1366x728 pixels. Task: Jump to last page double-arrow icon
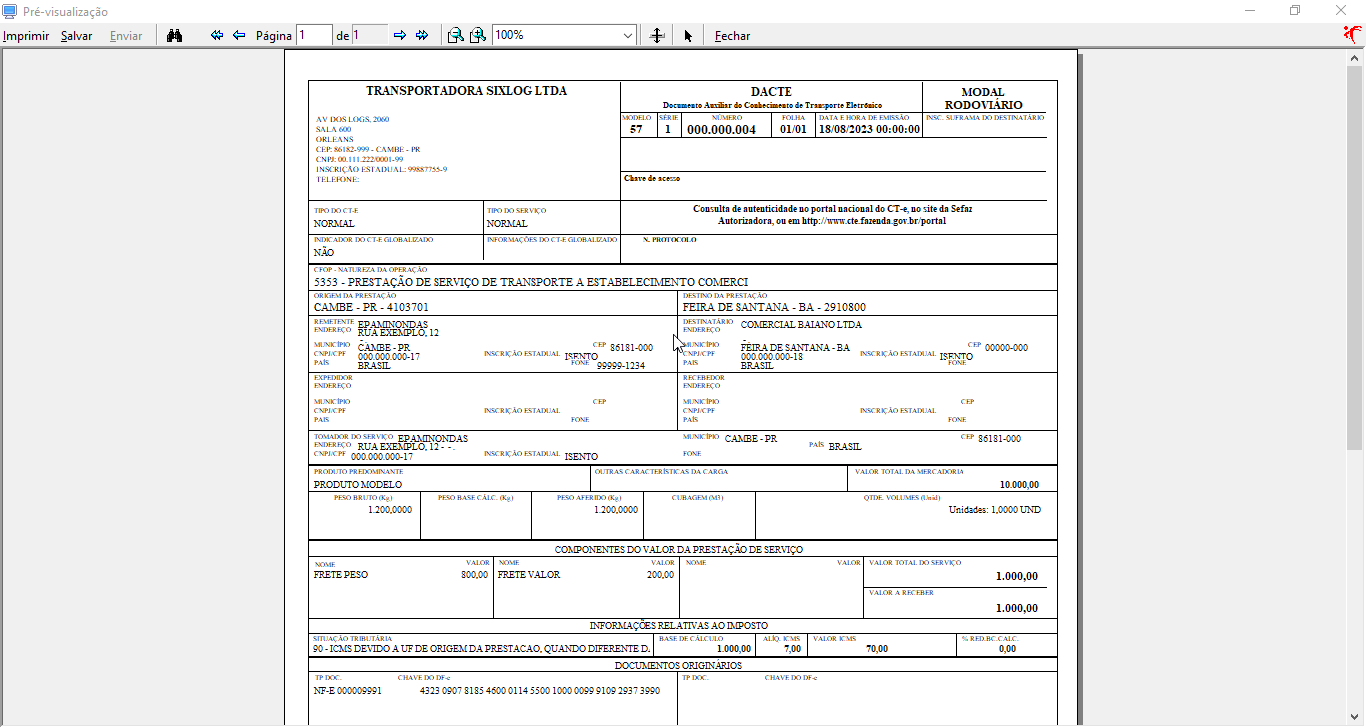pos(422,35)
